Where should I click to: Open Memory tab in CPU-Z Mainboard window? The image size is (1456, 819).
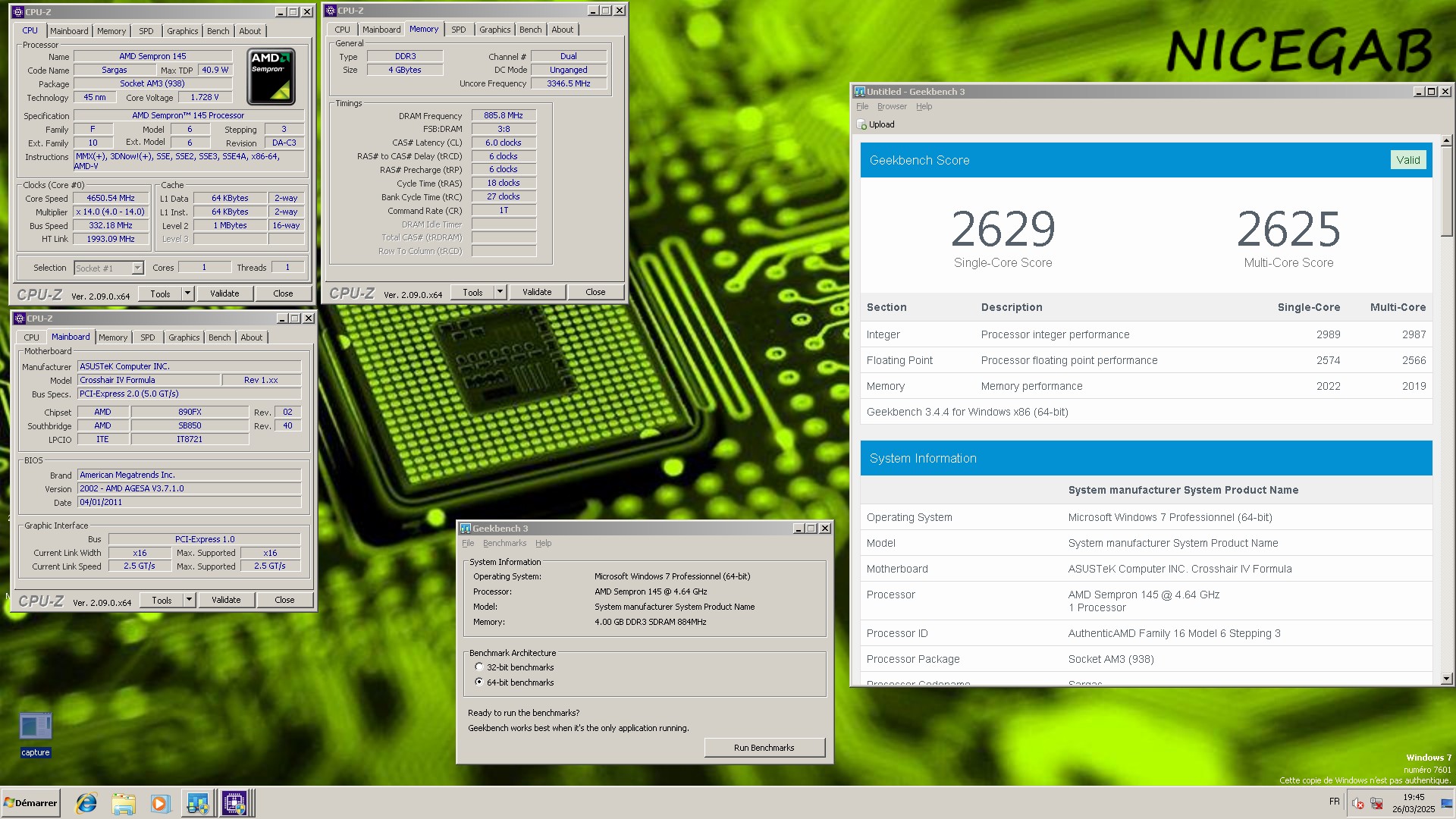(x=113, y=337)
